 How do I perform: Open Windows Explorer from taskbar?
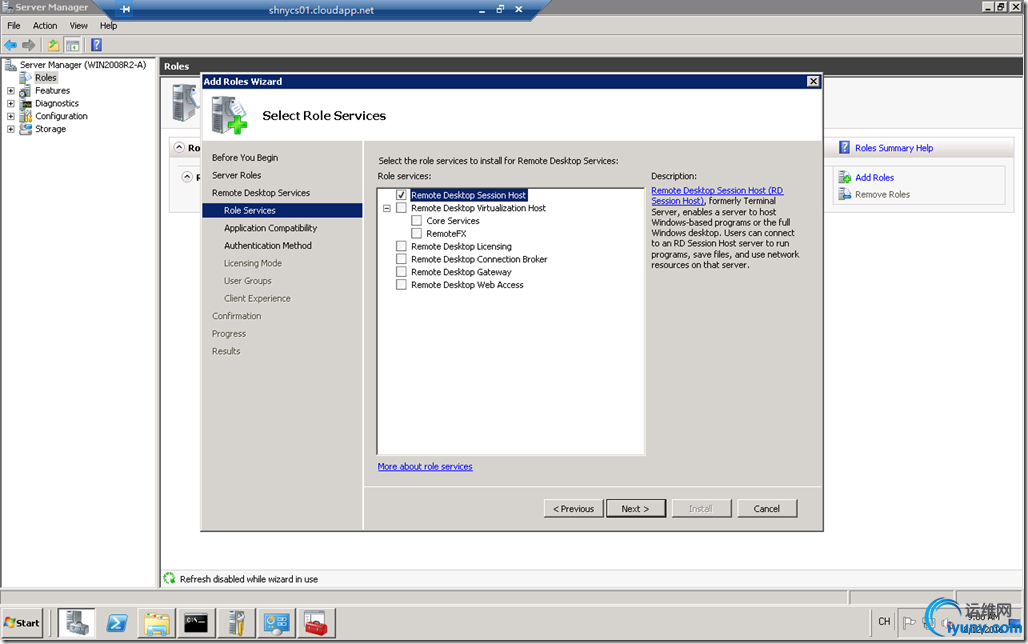click(157, 622)
